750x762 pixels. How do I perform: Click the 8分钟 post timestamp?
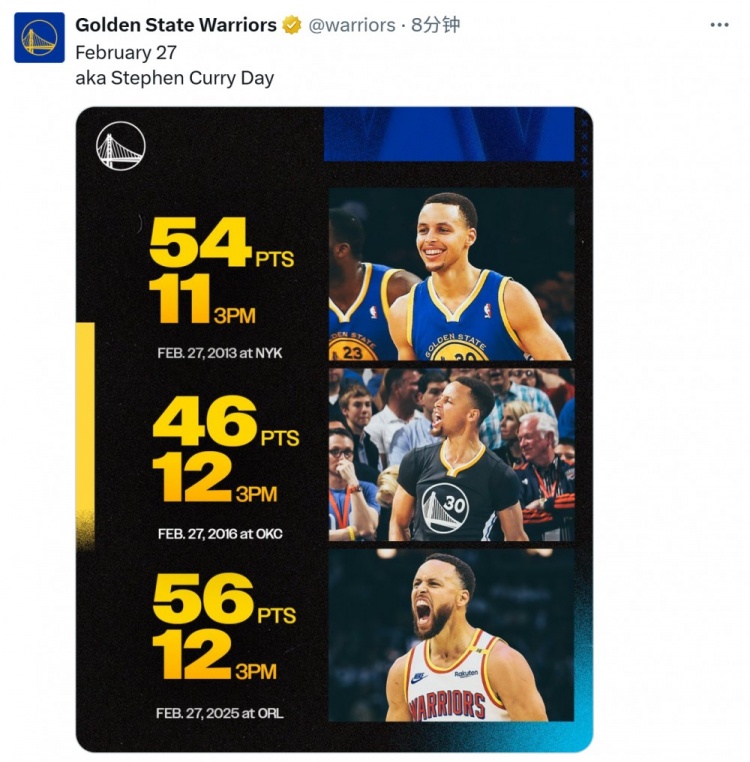pyautogui.click(x=436, y=25)
